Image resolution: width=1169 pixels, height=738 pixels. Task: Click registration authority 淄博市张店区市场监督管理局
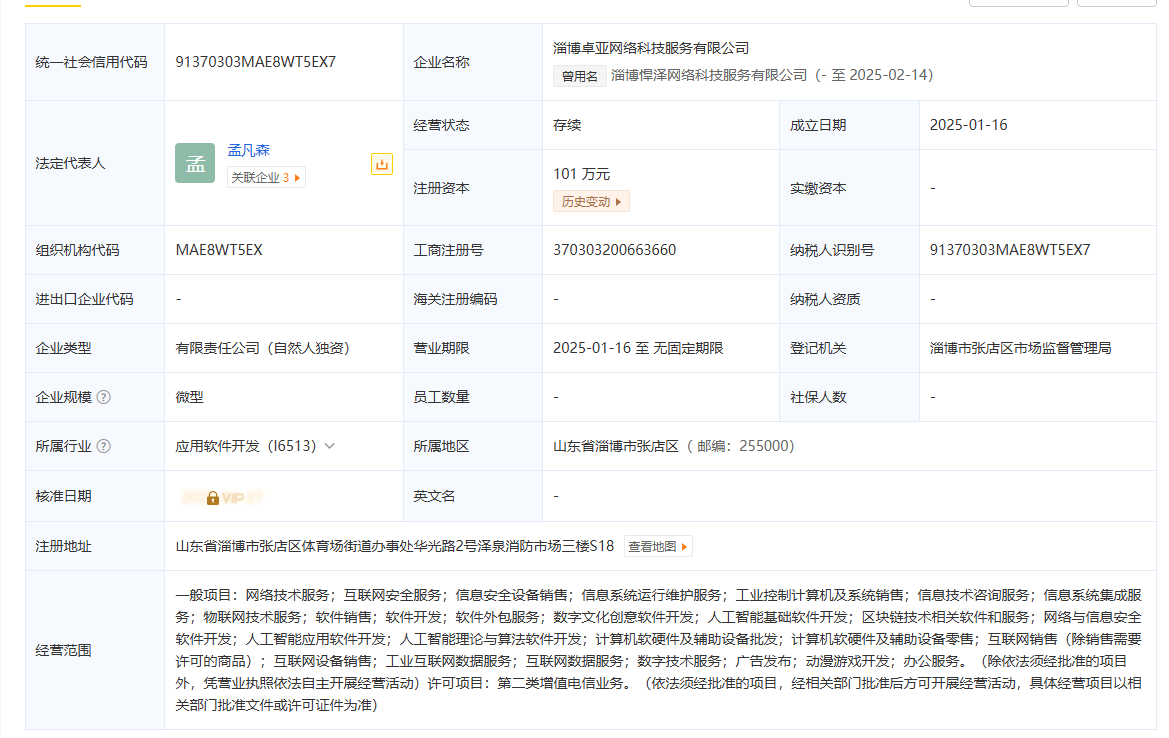pyautogui.click(x=1020, y=348)
